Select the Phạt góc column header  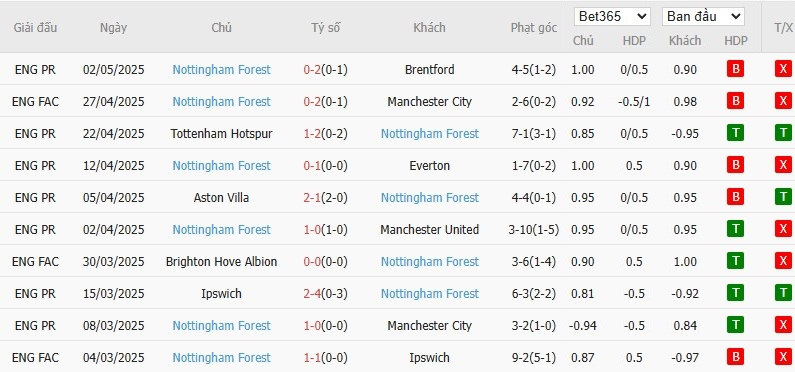point(533,28)
